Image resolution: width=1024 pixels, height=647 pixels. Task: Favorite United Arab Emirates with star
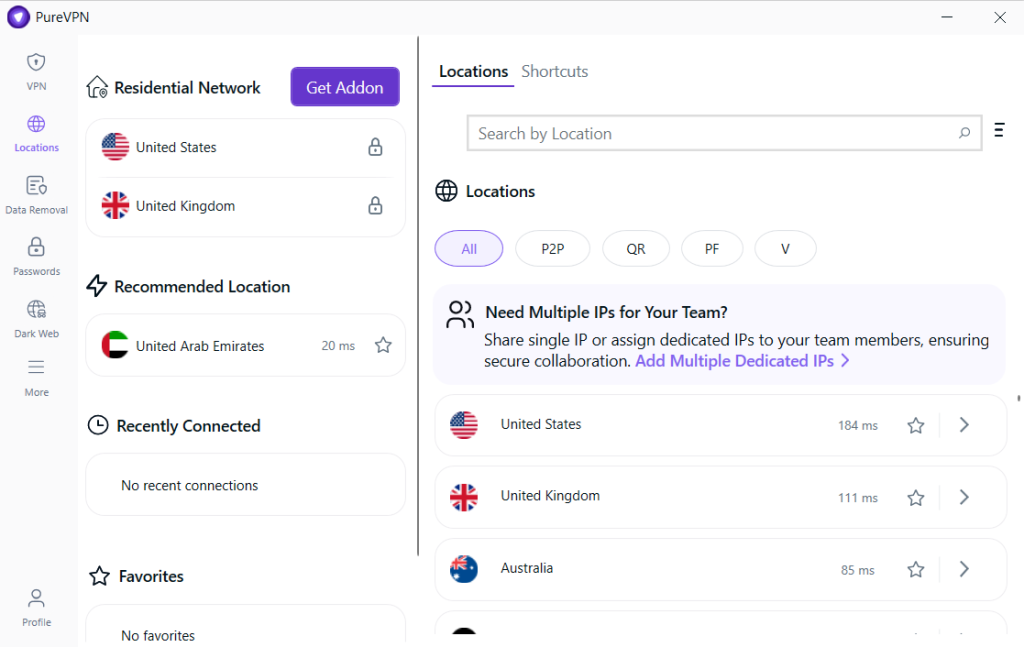pos(382,345)
